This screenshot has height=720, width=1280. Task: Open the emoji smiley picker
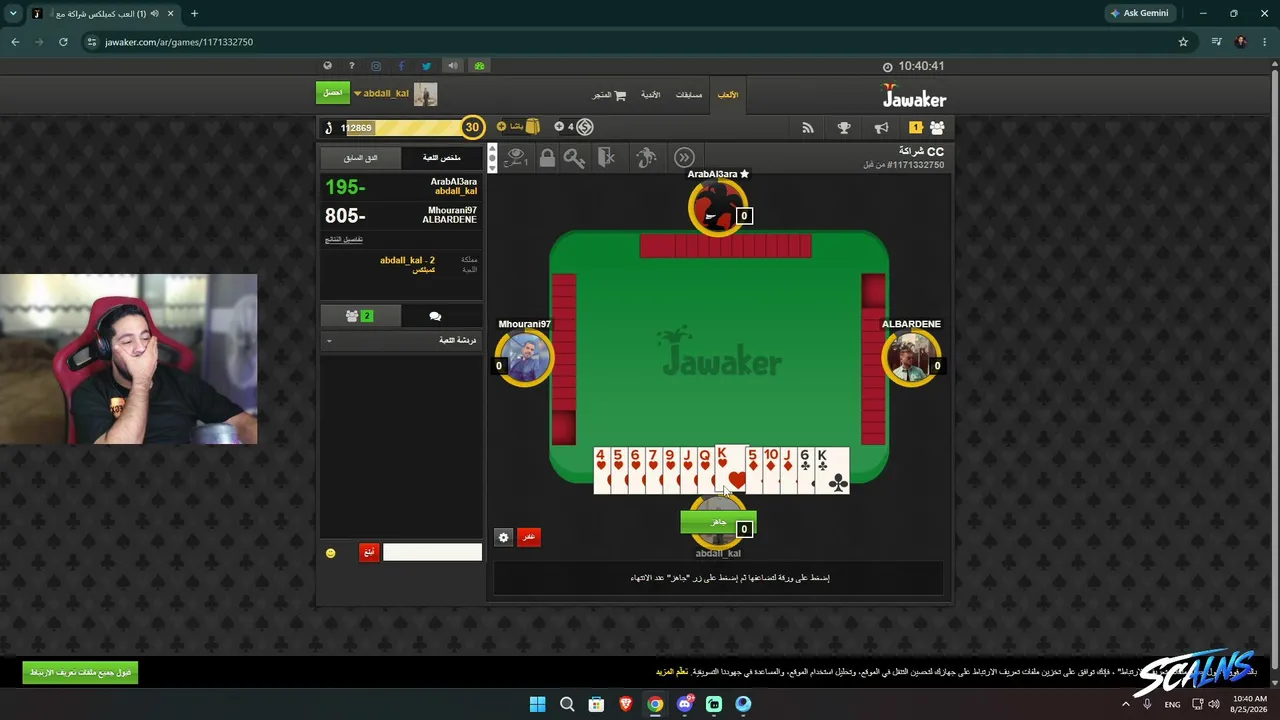pyautogui.click(x=331, y=553)
